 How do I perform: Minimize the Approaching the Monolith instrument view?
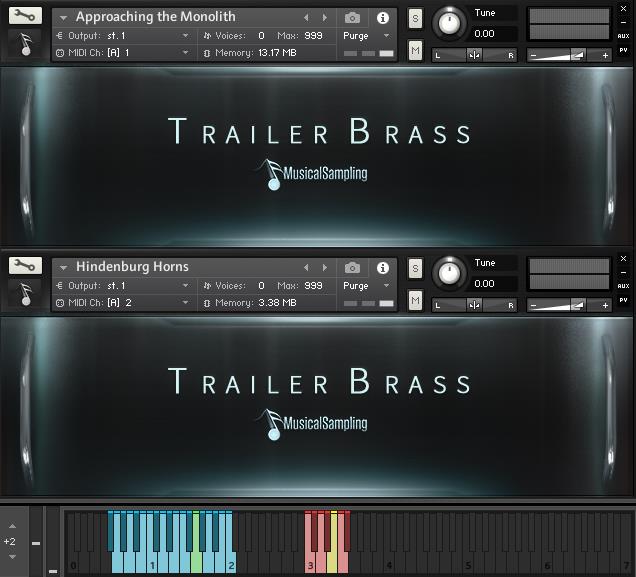[x=623, y=22]
